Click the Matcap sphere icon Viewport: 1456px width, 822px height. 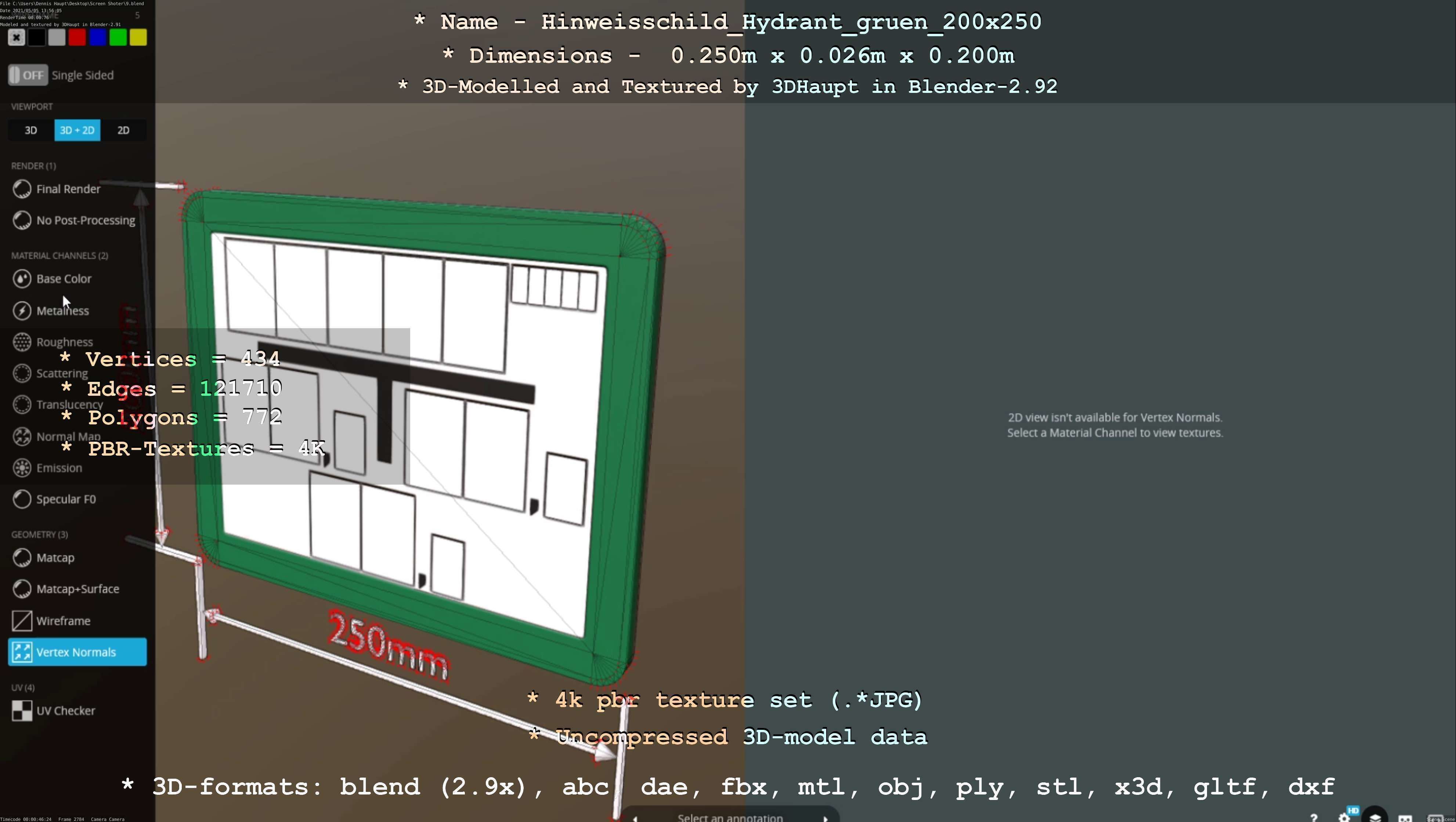point(22,558)
